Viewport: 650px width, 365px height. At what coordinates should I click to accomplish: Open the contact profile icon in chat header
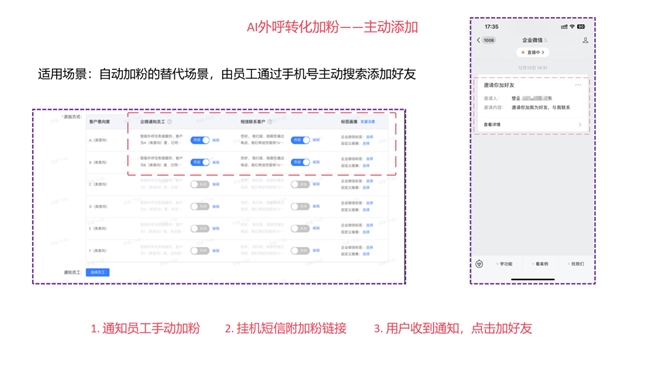(585, 40)
